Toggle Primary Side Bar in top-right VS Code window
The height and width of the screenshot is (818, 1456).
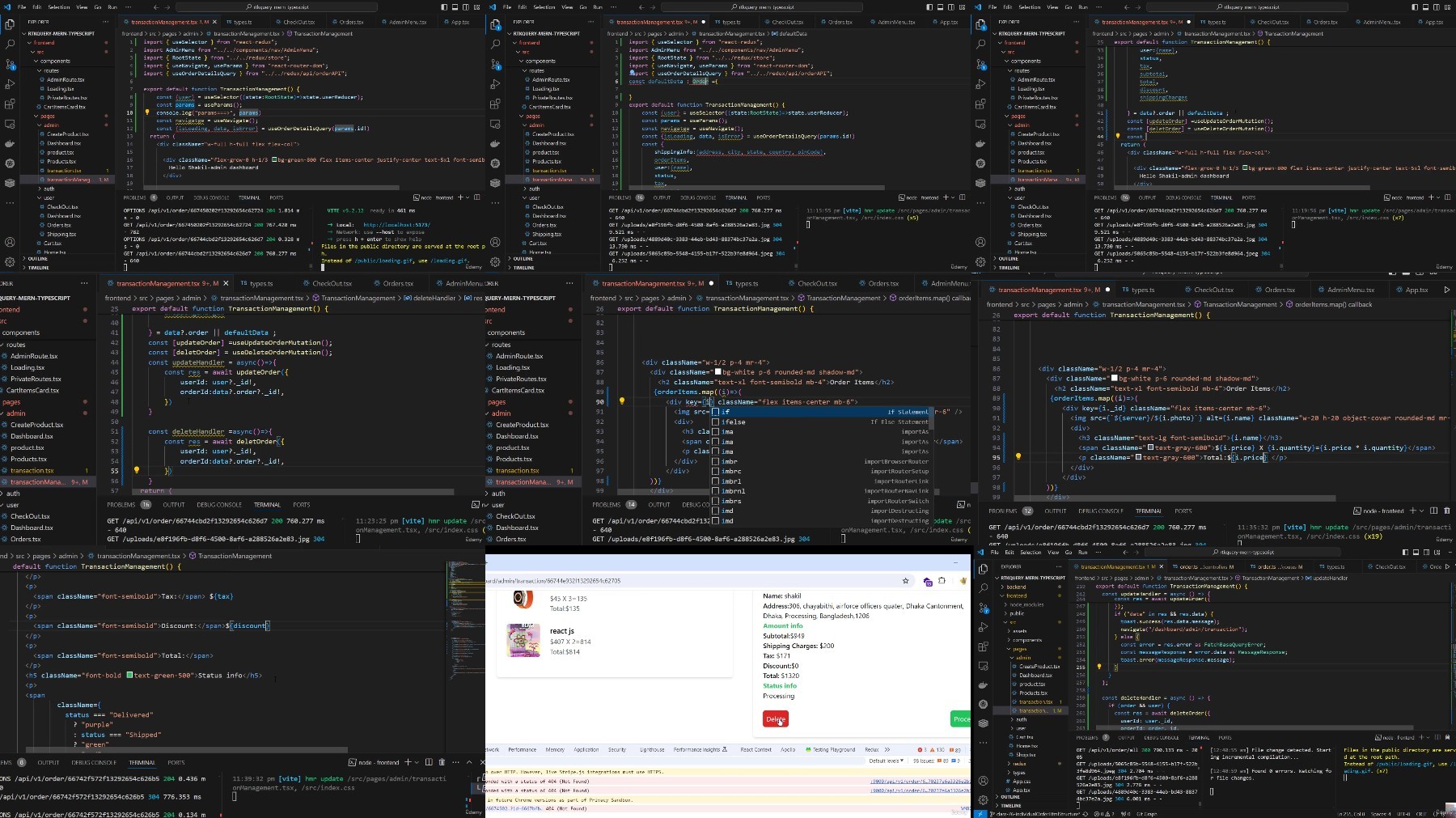click(x=1416, y=6)
